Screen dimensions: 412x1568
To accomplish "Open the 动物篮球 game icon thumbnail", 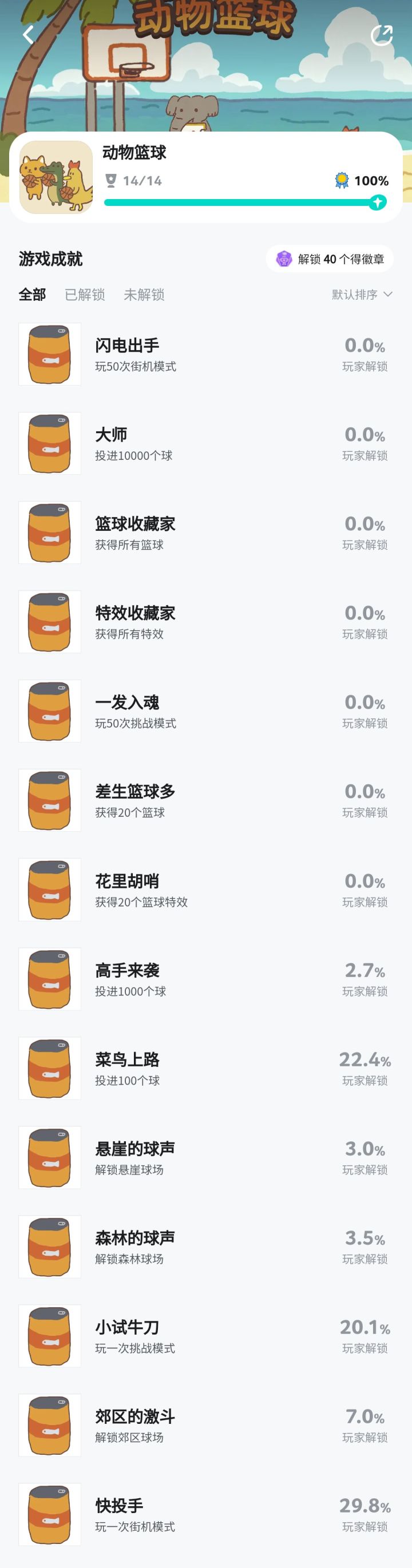I will click(x=56, y=177).
